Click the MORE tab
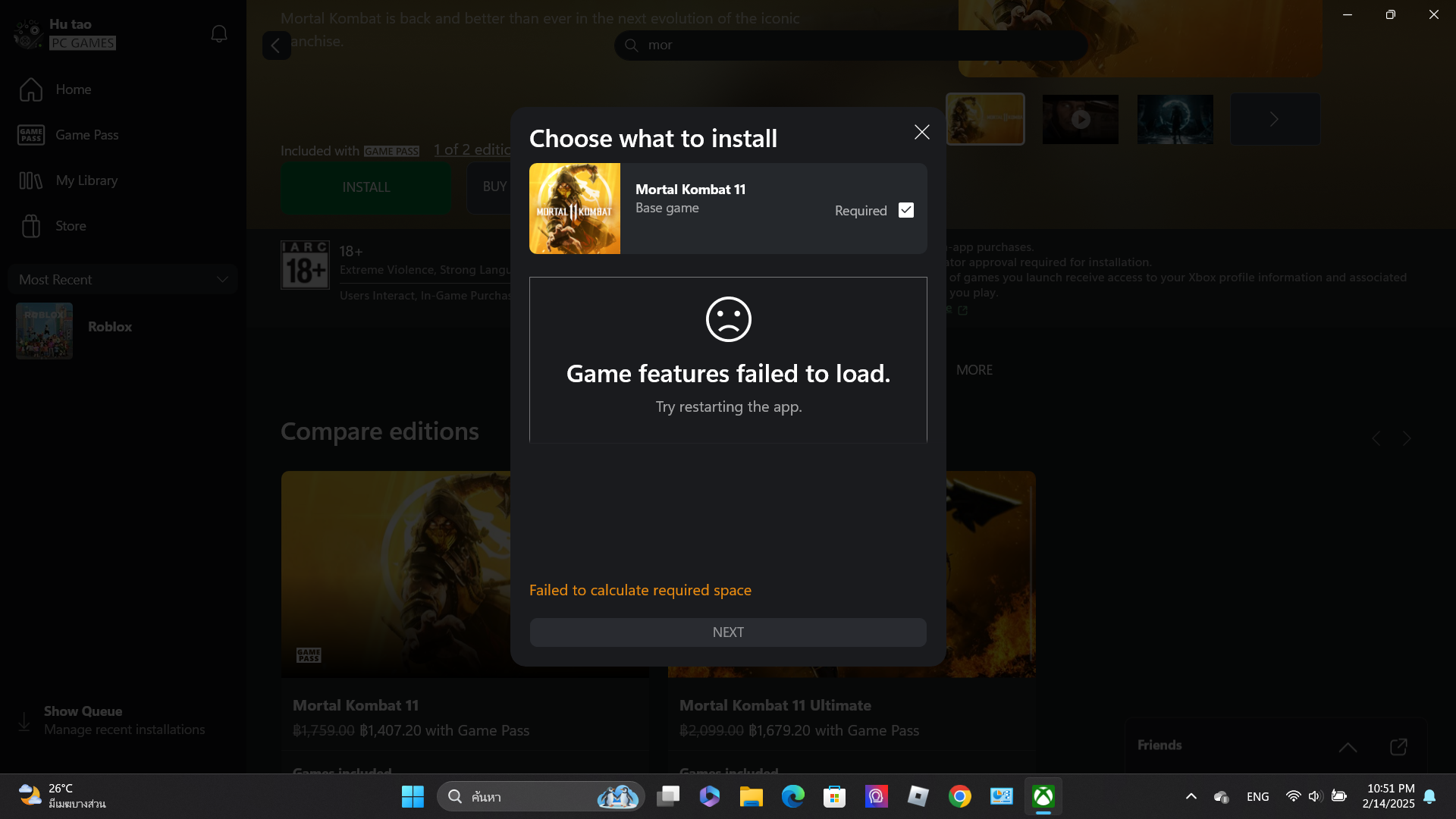Screen dimensions: 1456x819 [974, 370]
